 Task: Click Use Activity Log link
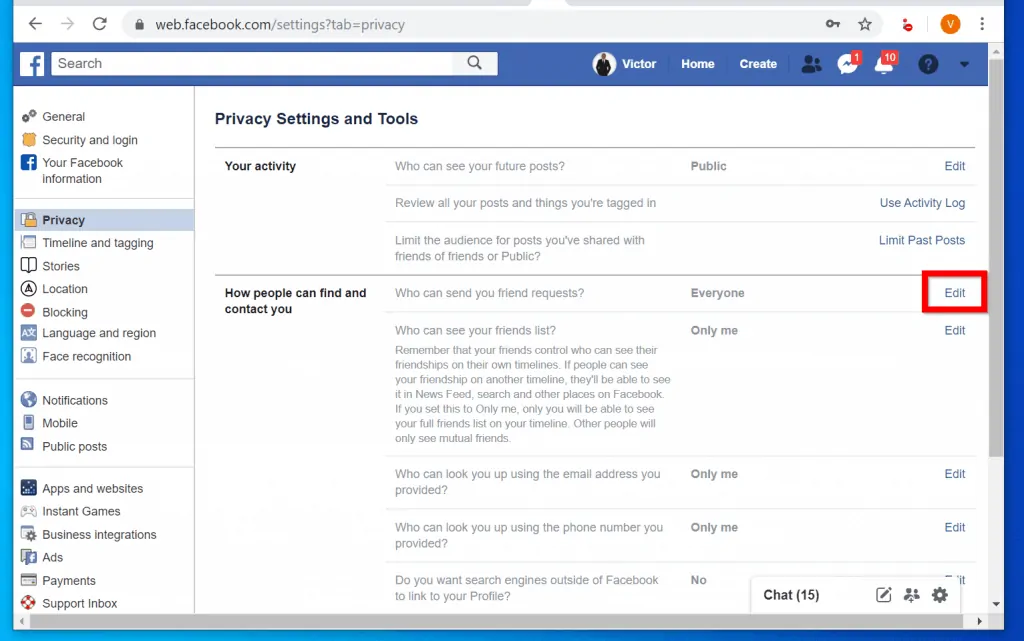pos(922,203)
